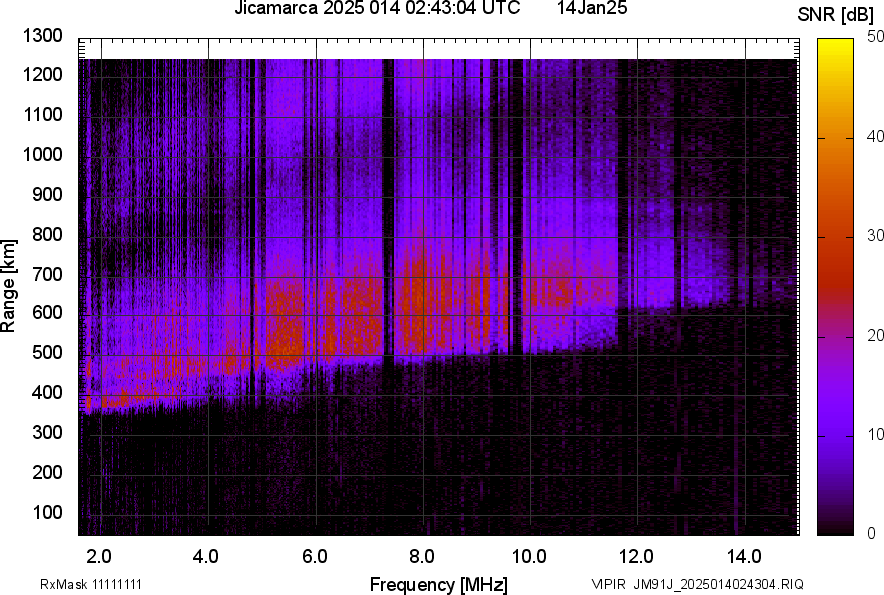Click frequency axis tick label 10.0
Screen dimensions: 884x595
point(529,557)
